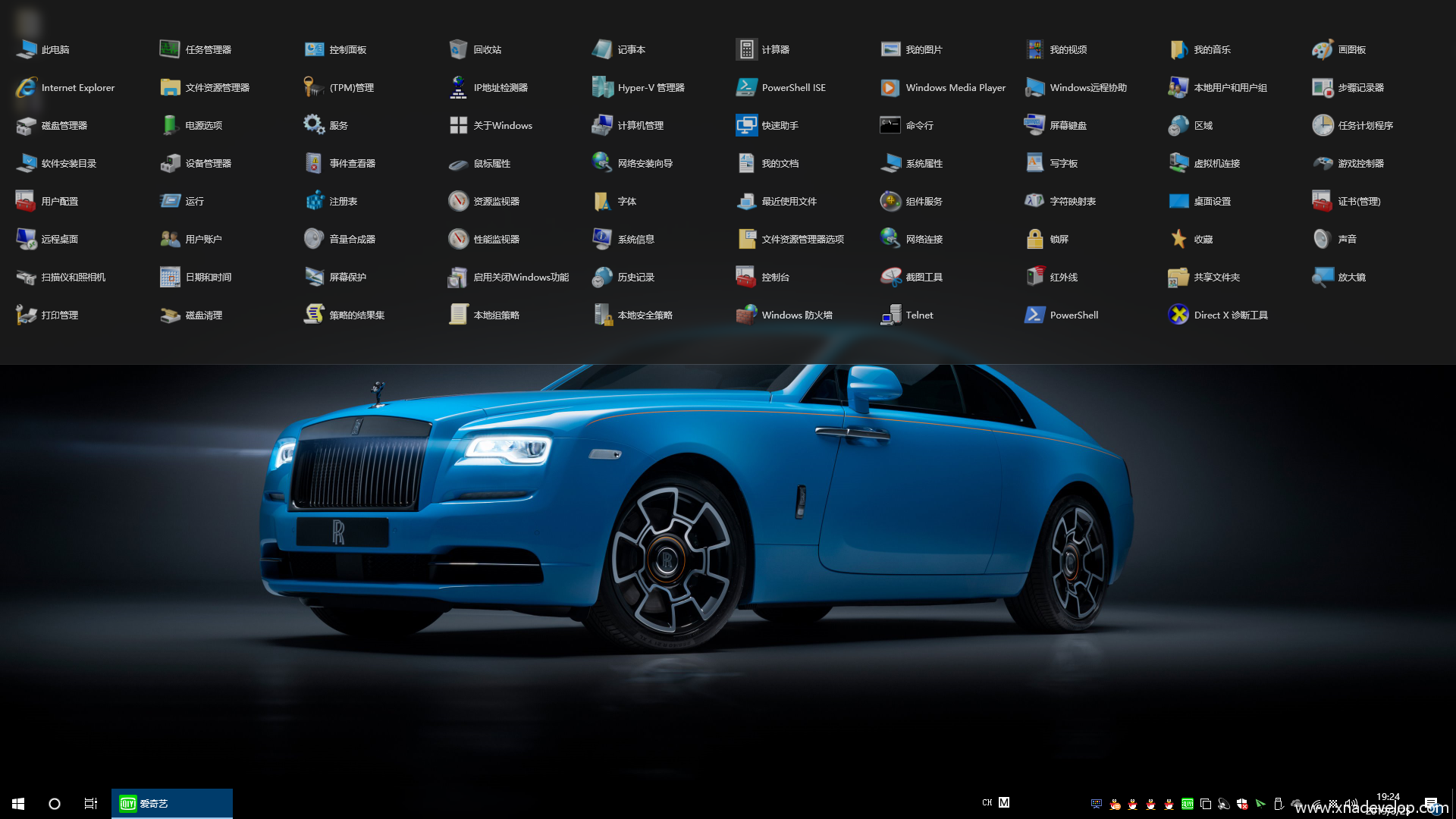Screen dimensions: 1456x819
Task: Open the 注册表 (Registry) shortcut
Action: click(314, 201)
